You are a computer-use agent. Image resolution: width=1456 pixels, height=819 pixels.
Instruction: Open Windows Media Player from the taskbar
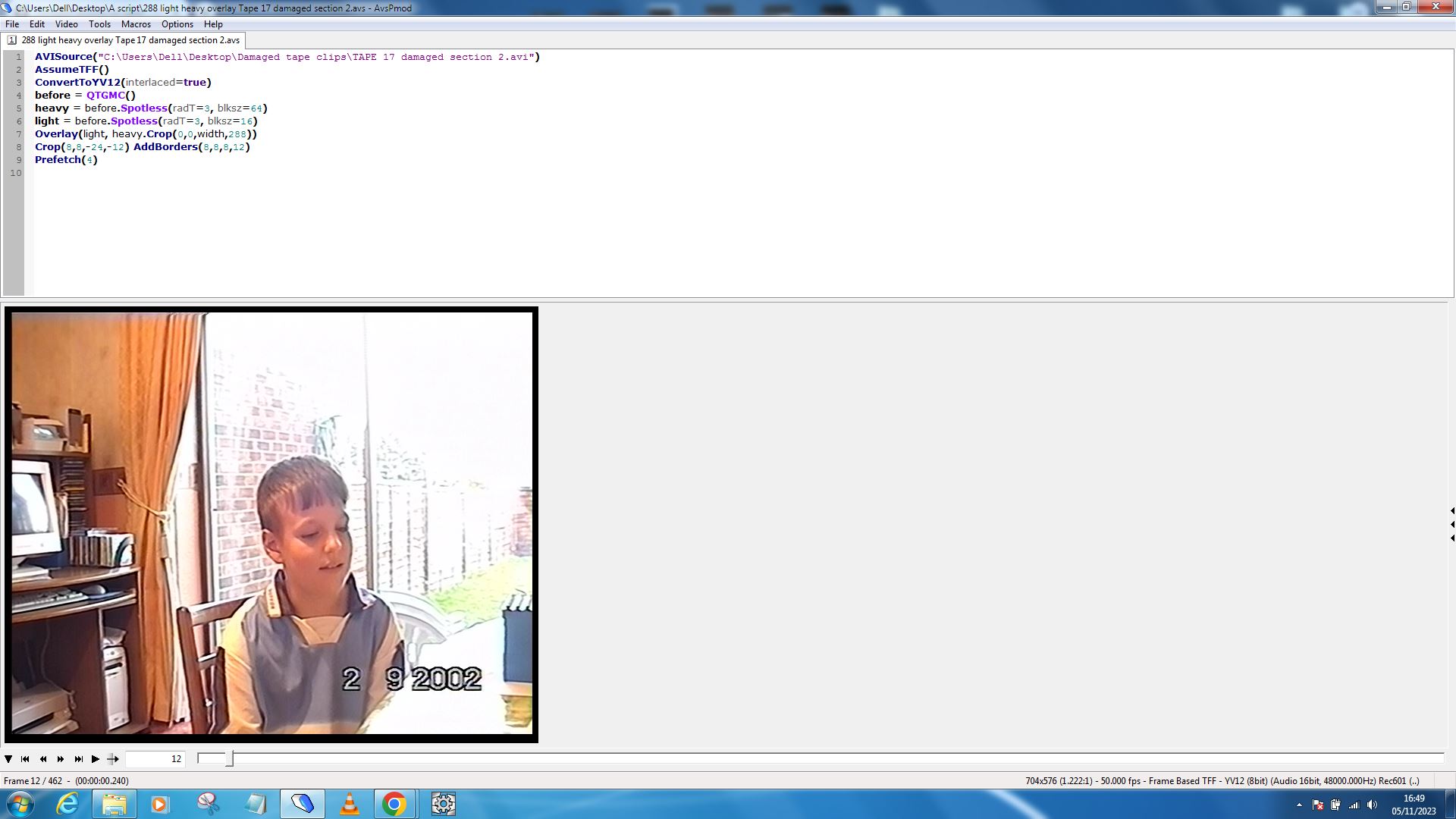coord(160,804)
